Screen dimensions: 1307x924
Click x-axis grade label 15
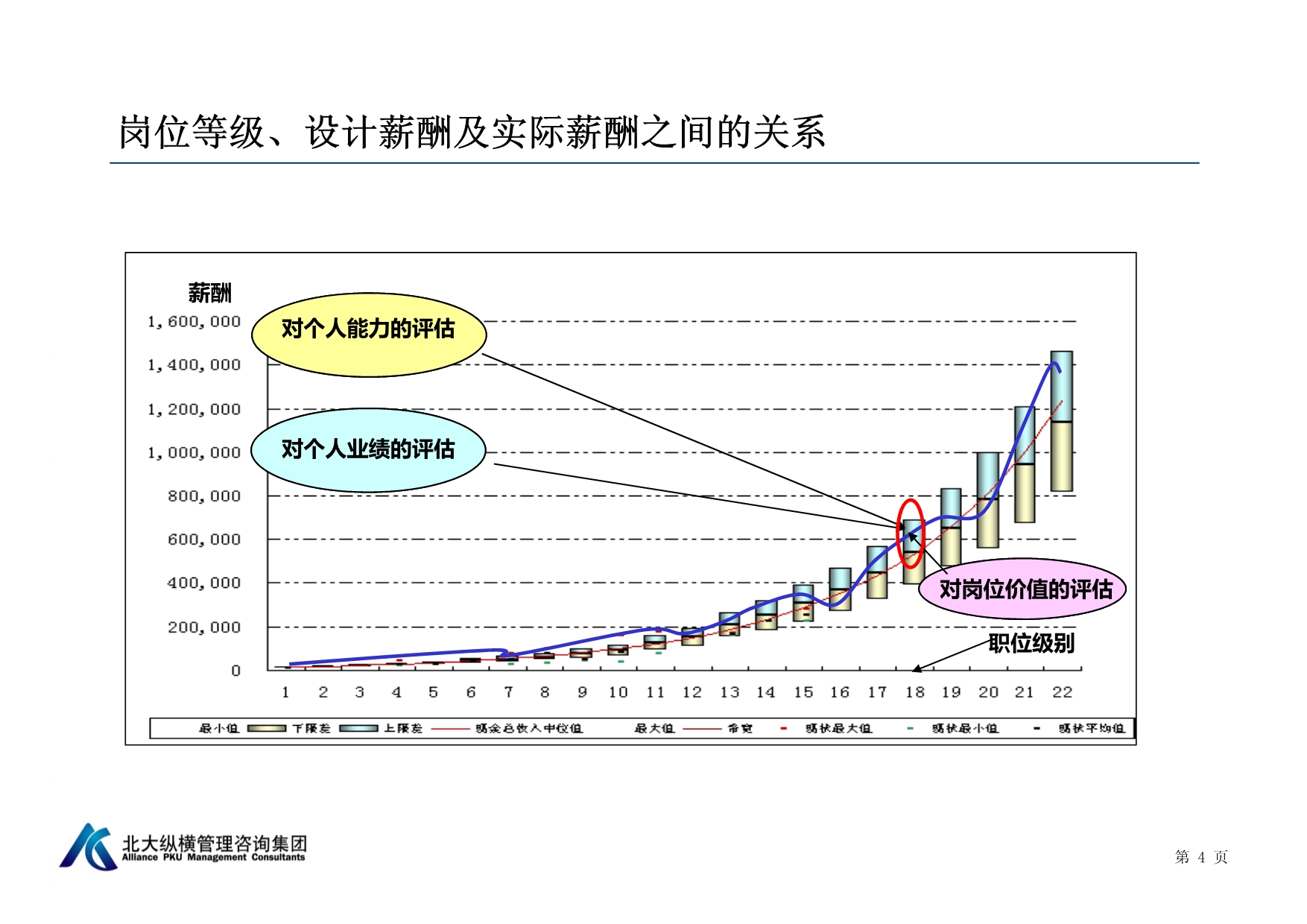click(803, 692)
